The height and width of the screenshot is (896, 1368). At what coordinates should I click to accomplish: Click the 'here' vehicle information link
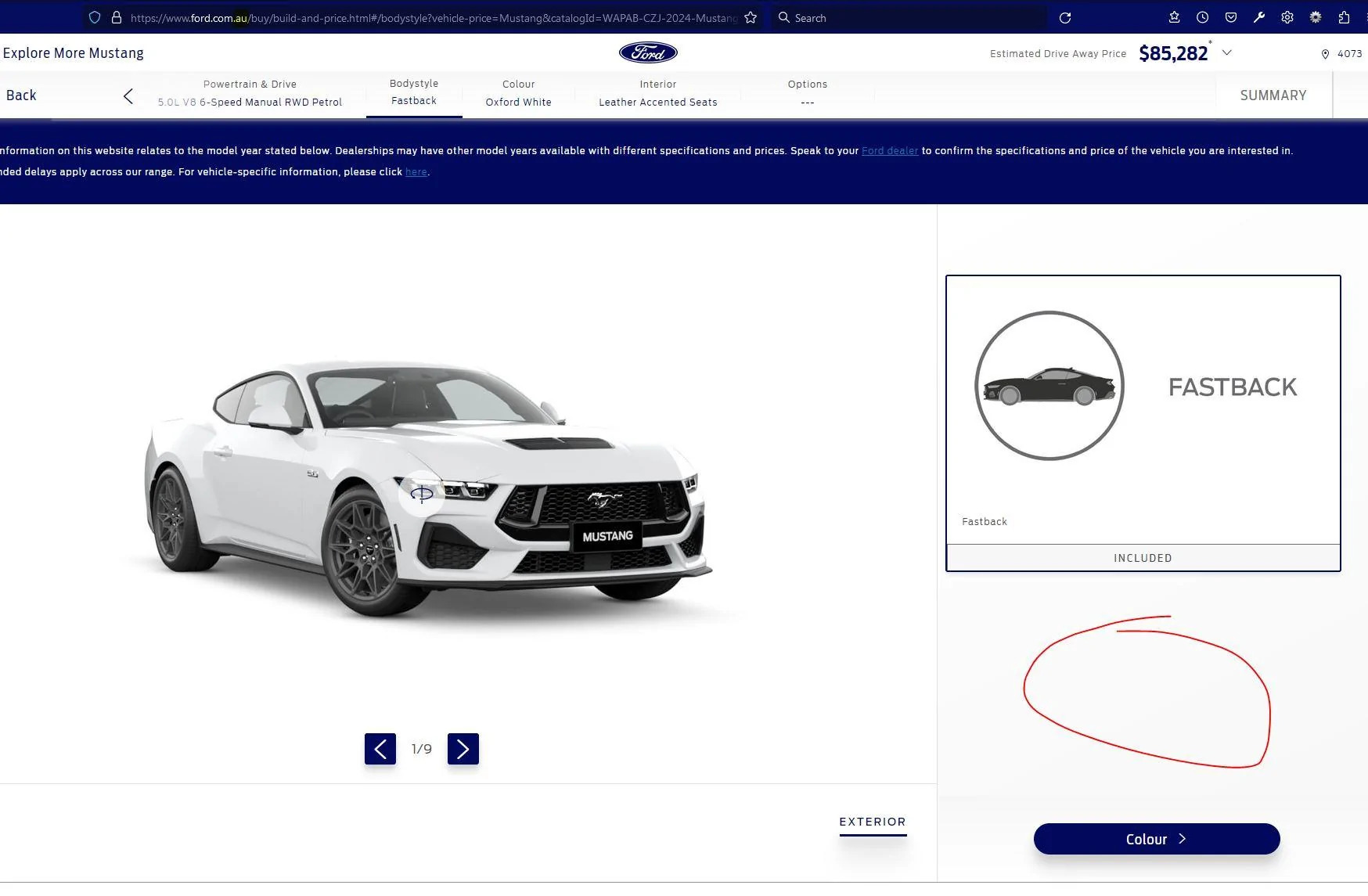416,171
